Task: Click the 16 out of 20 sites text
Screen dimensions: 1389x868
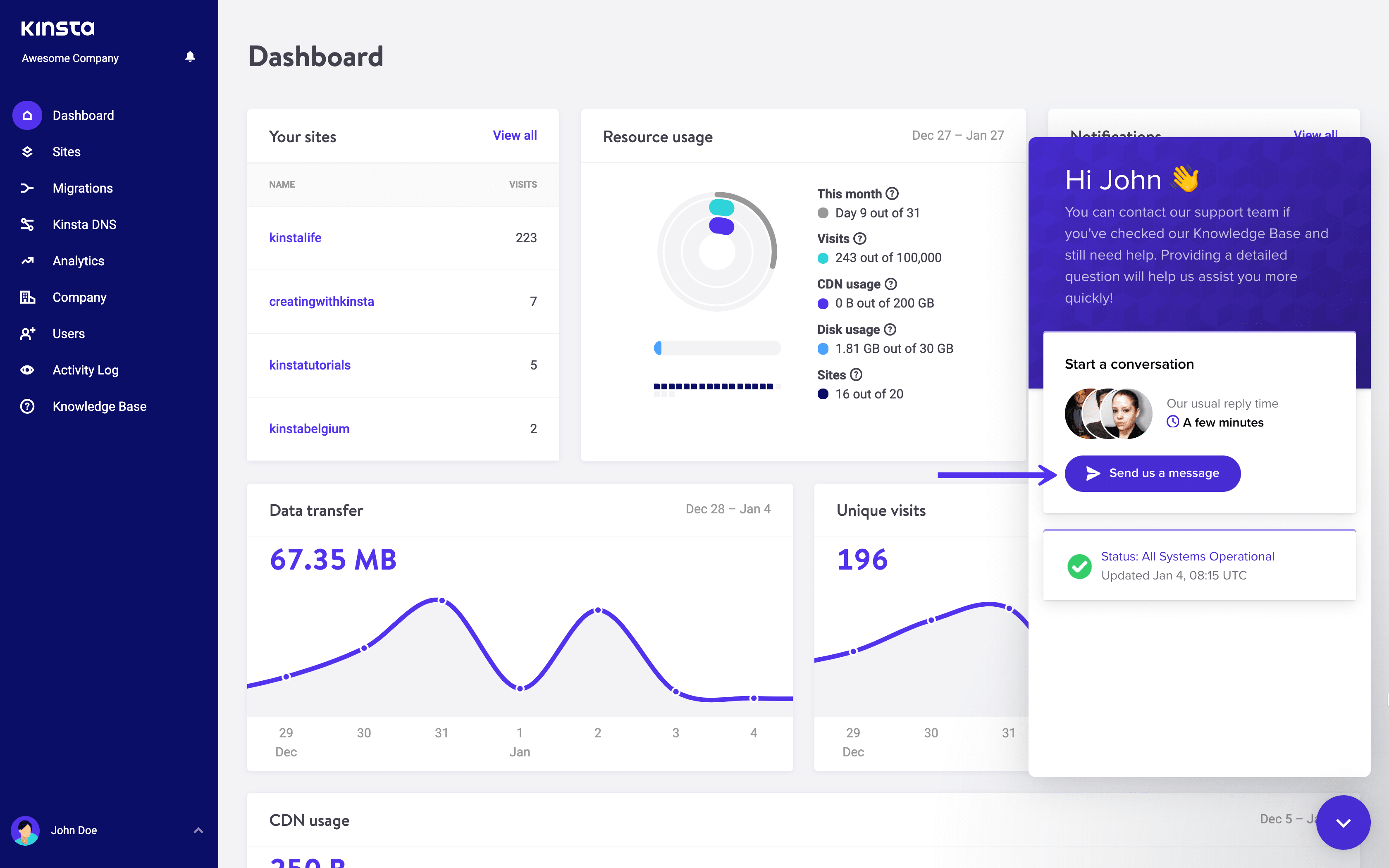Action: point(869,394)
